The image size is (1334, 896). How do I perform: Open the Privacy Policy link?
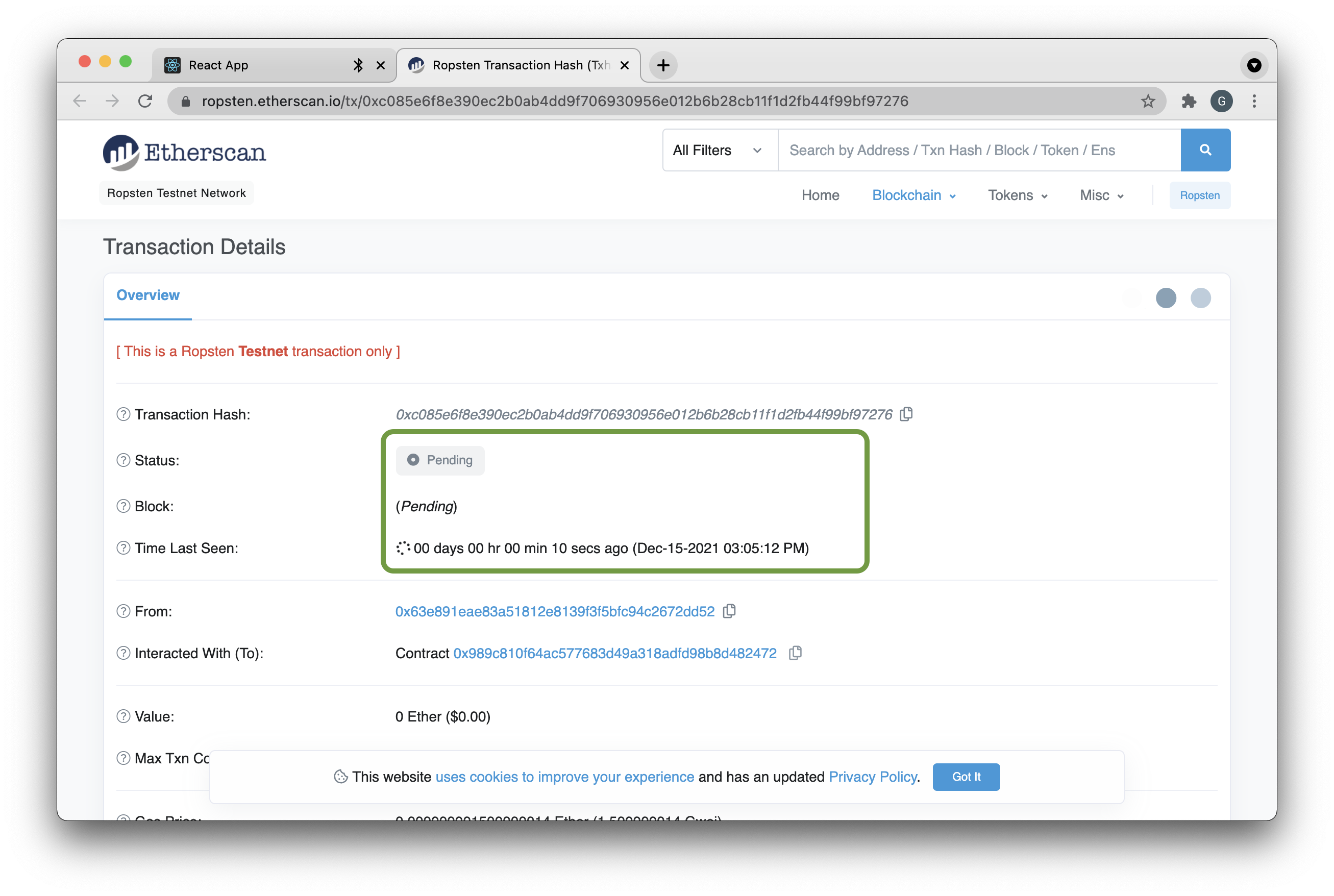pos(873,777)
